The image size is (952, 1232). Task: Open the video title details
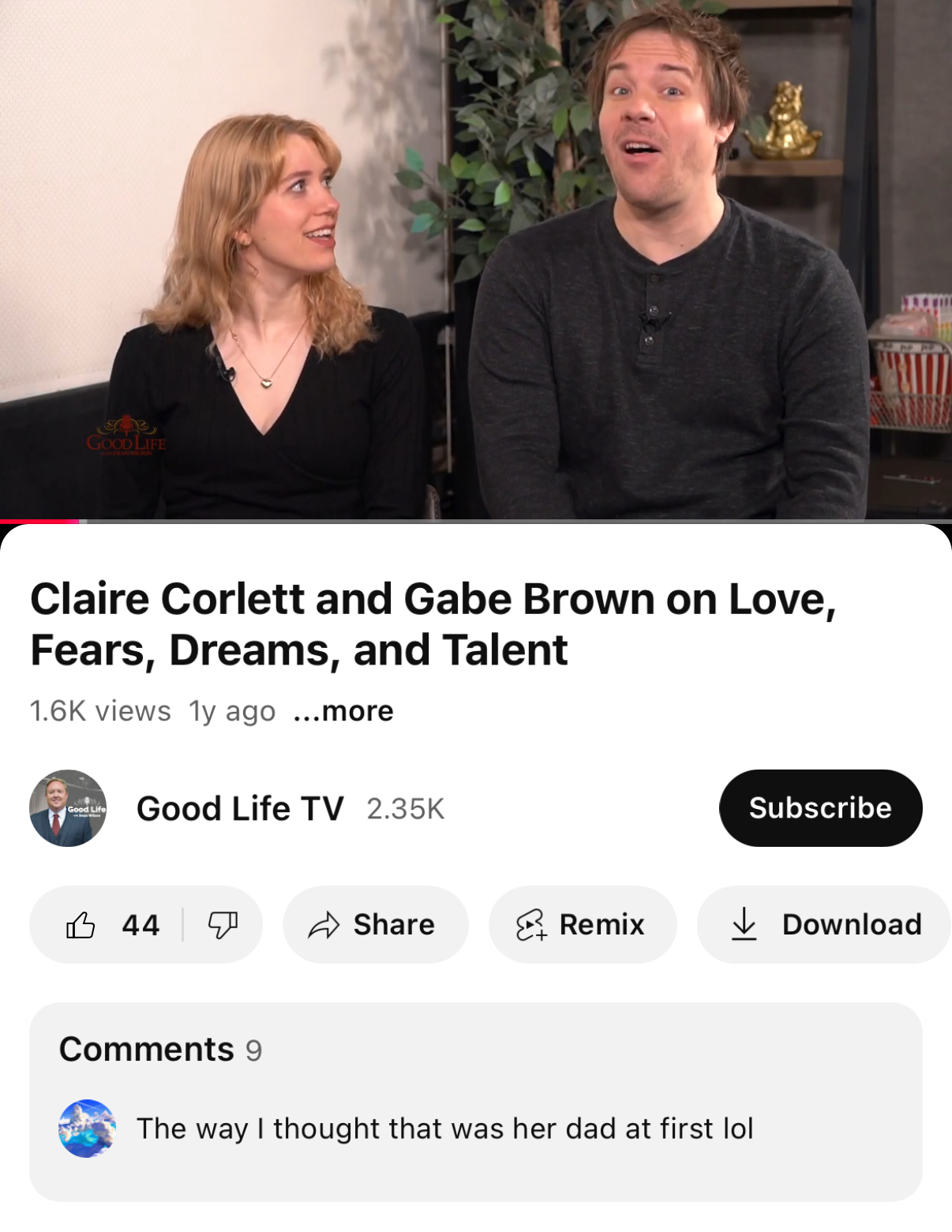point(433,624)
